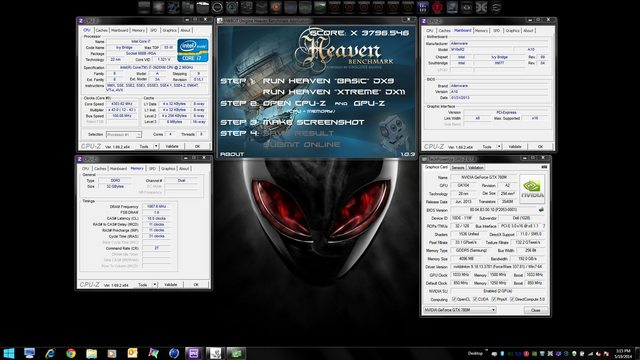The width and height of the screenshot is (640, 360).
Task: Expand the Tools dropdown arrow in memory CPU-Z
Action: 155,284
